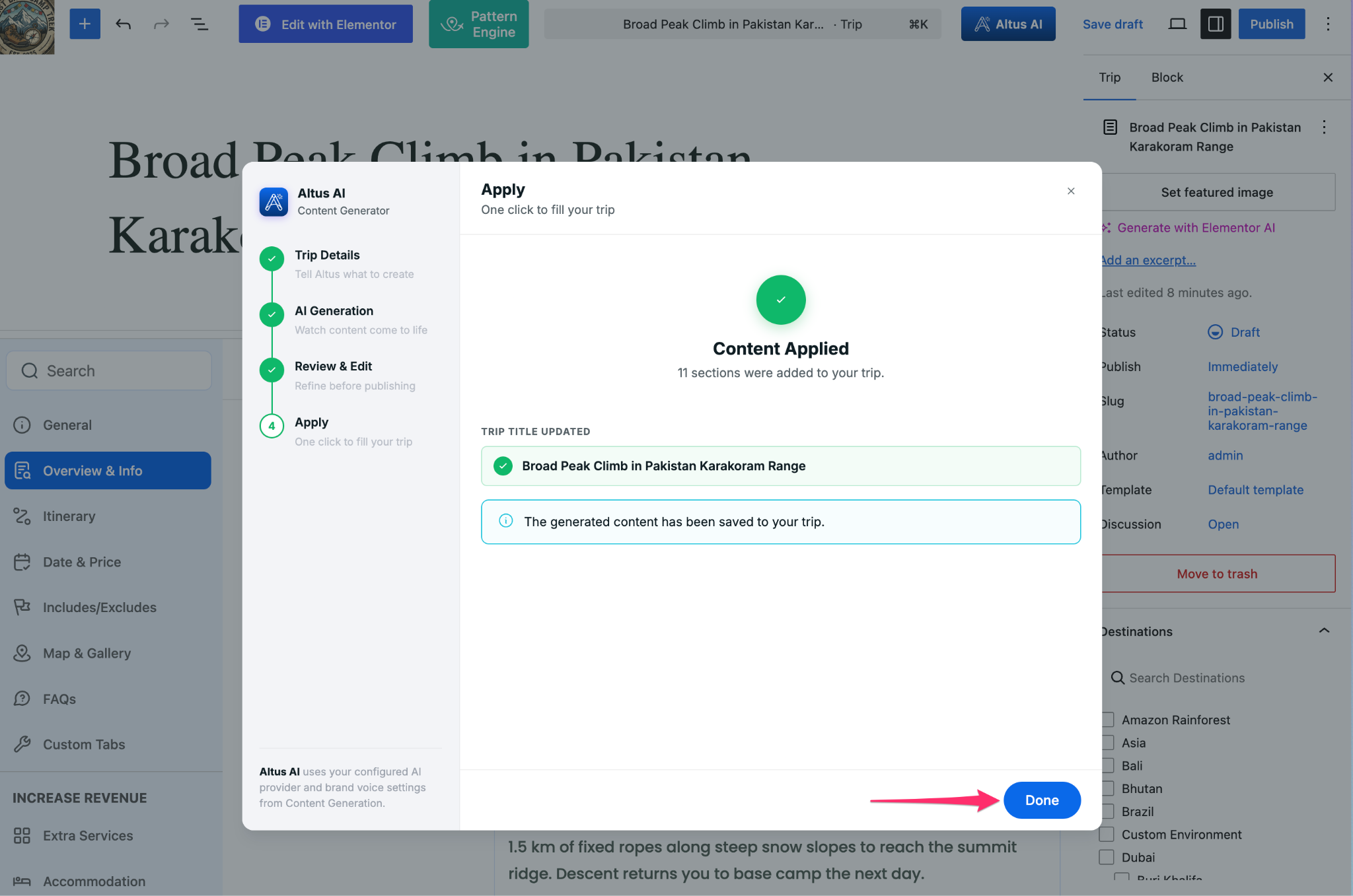
Task: Click the Done button in dialog
Action: pos(1042,800)
